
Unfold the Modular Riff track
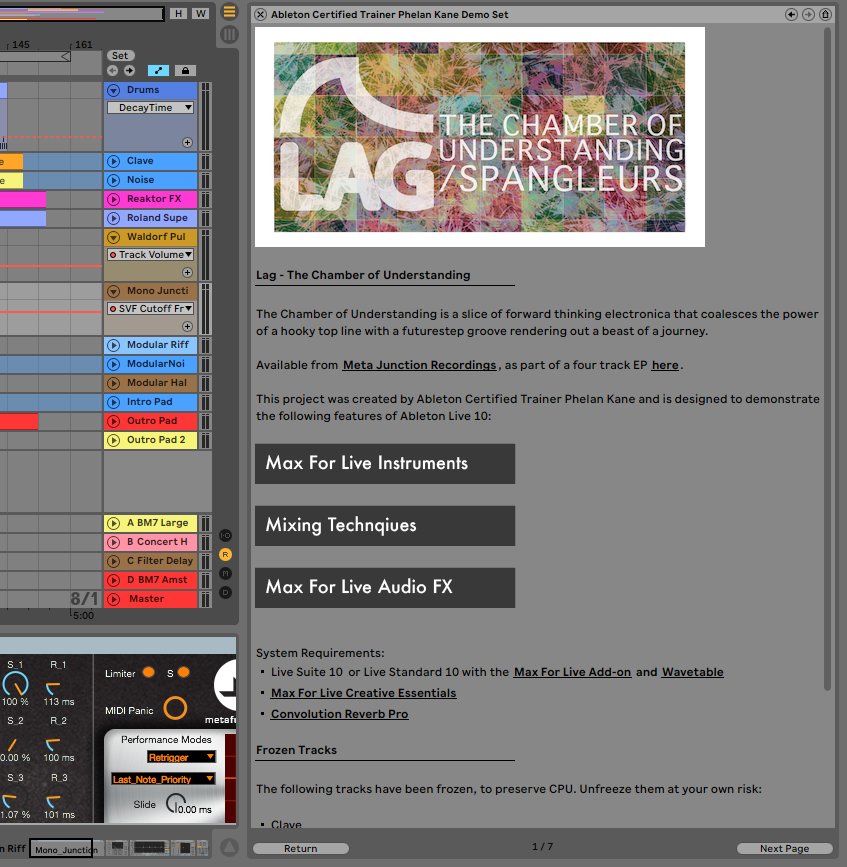point(114,346)
